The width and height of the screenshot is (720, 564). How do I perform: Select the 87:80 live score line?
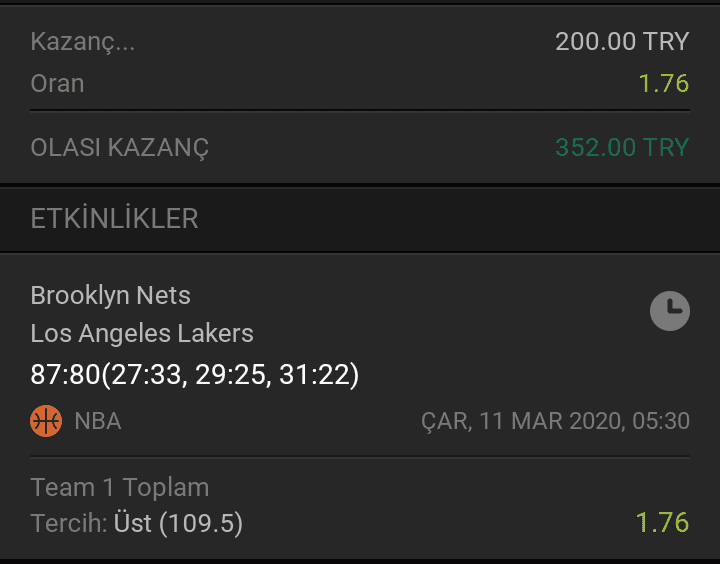[195, 374]
